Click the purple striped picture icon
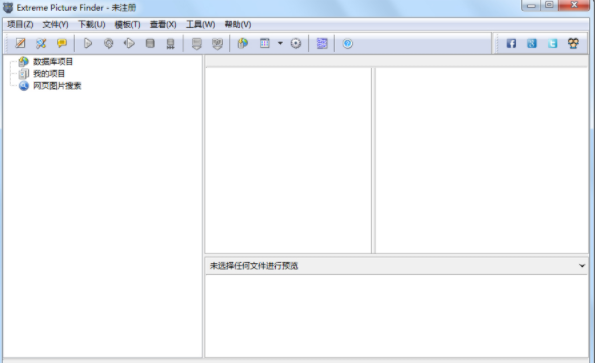 pyautogui.click(x=322, y=43)
